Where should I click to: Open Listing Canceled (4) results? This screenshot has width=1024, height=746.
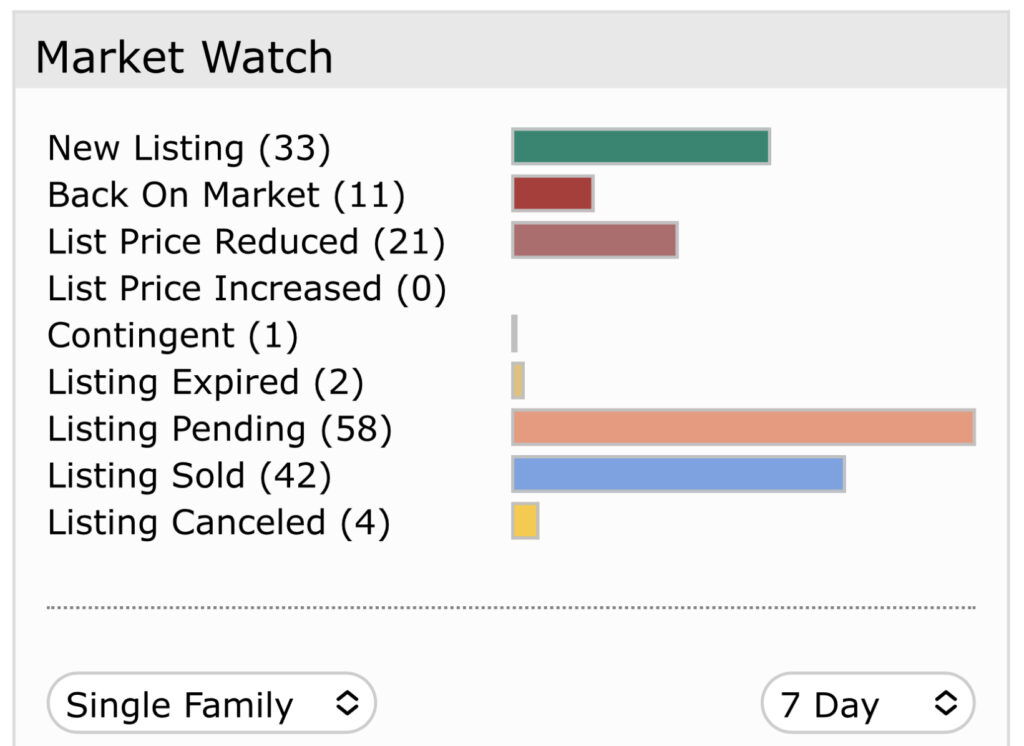219,523
